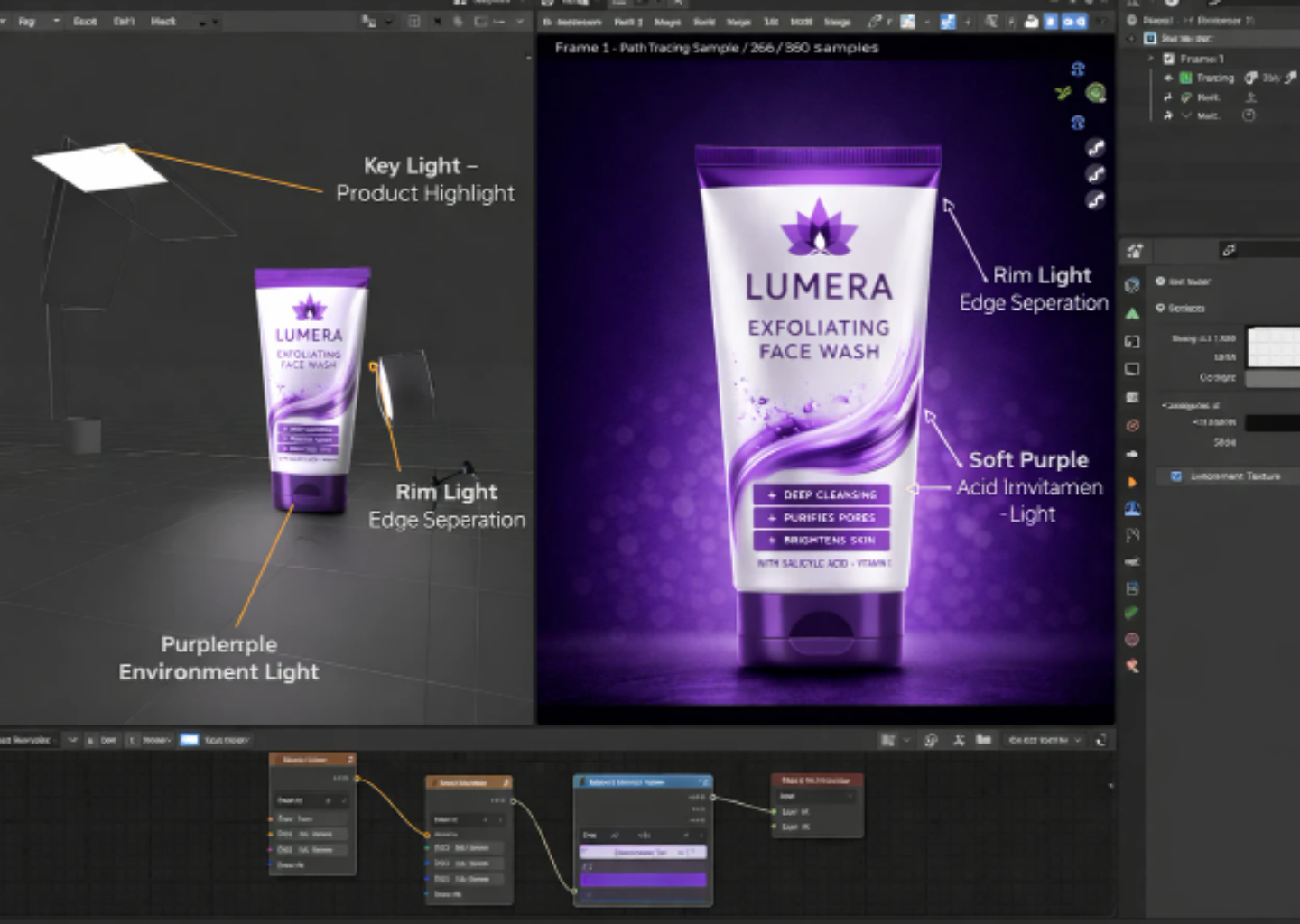Toggle the Environment Texture checkbox

[x=1175, y=476]
